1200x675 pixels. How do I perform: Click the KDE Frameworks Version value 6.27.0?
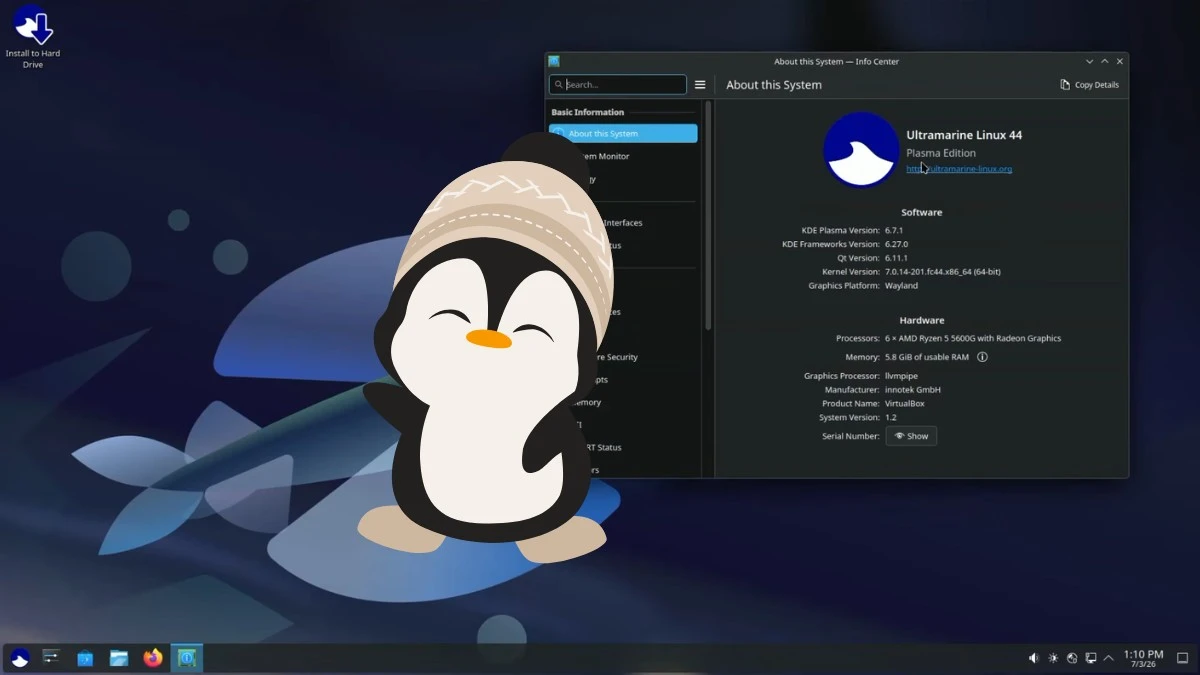pyautogui.click(x=897, y=244)
